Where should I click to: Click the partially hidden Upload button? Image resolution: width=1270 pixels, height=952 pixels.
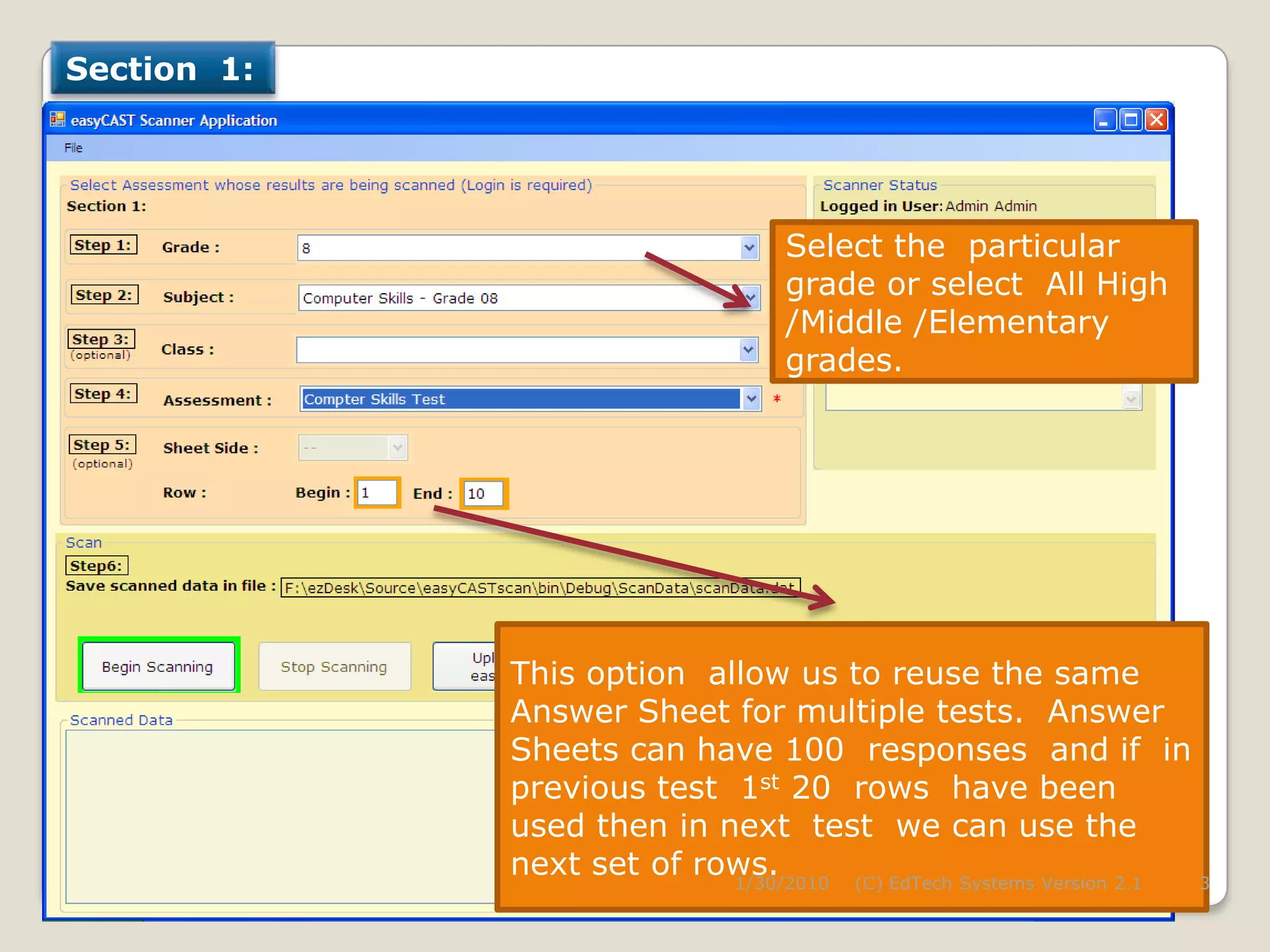coord(464,666)
